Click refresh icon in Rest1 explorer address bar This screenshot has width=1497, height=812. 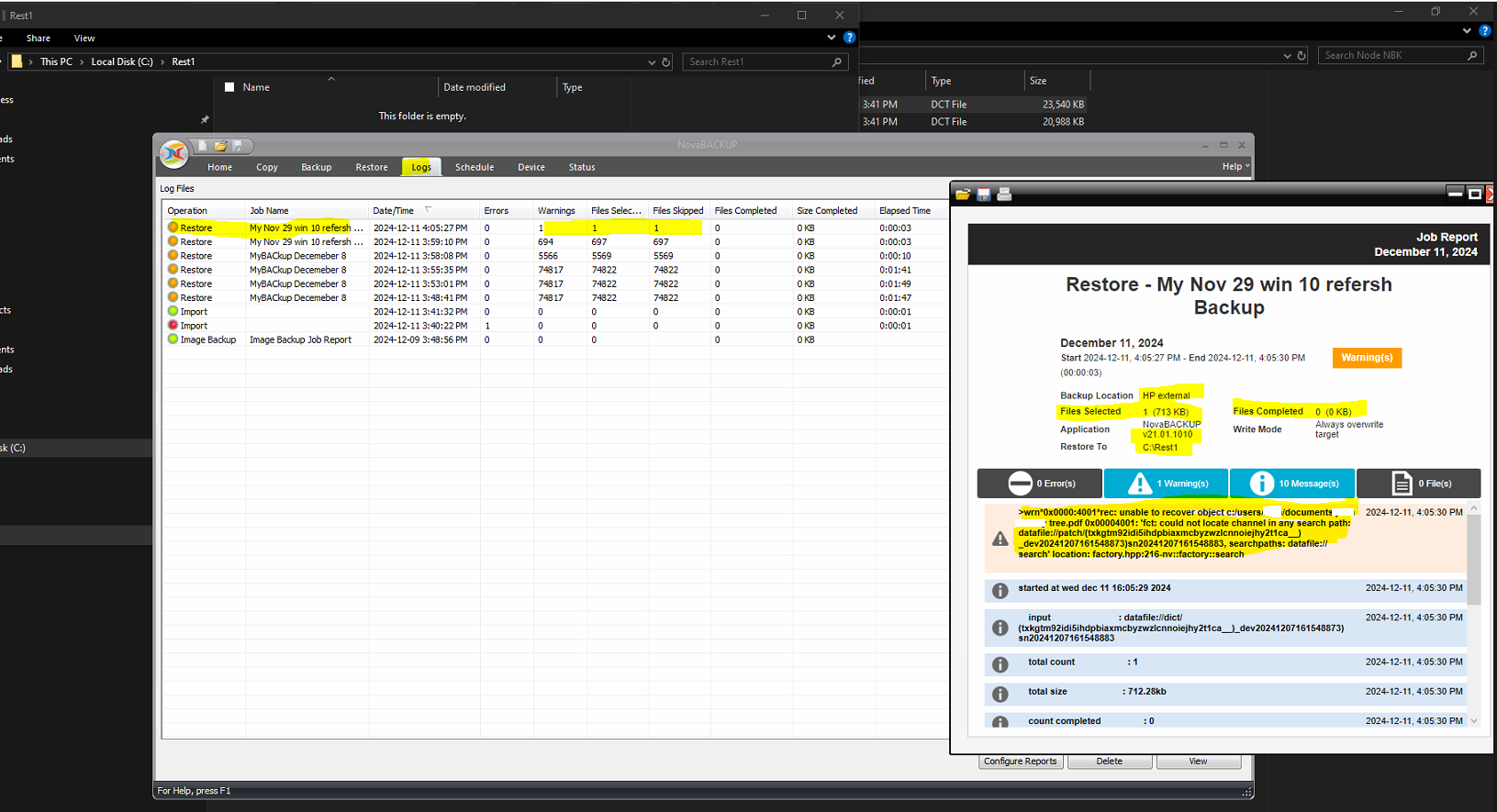click(666, 62)
